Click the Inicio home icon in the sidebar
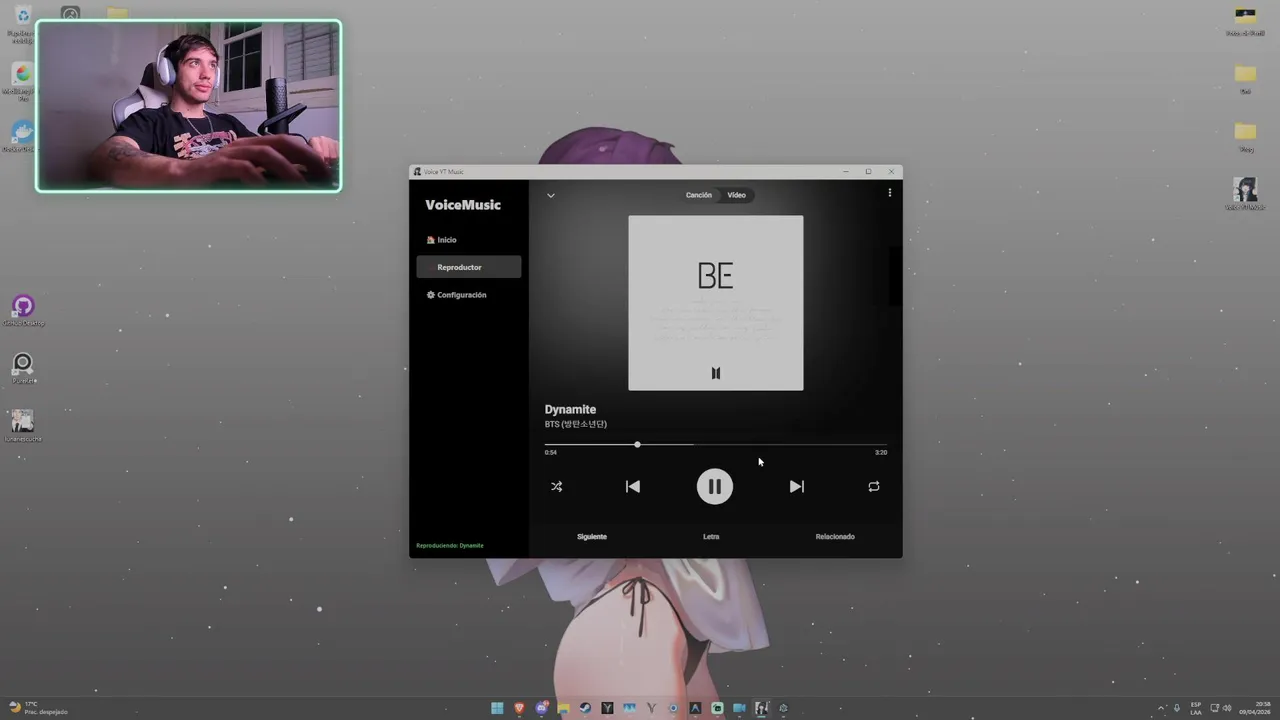1280x720 pixels. click(431, 240)
